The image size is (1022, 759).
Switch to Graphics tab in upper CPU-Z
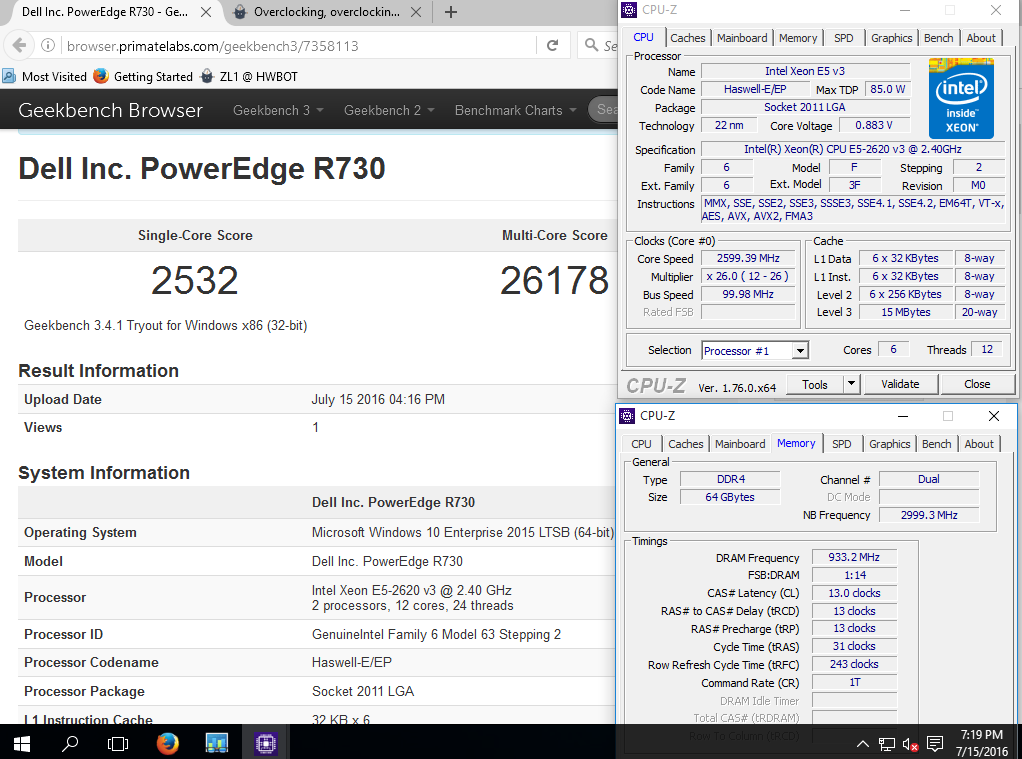tap(892, 38)
